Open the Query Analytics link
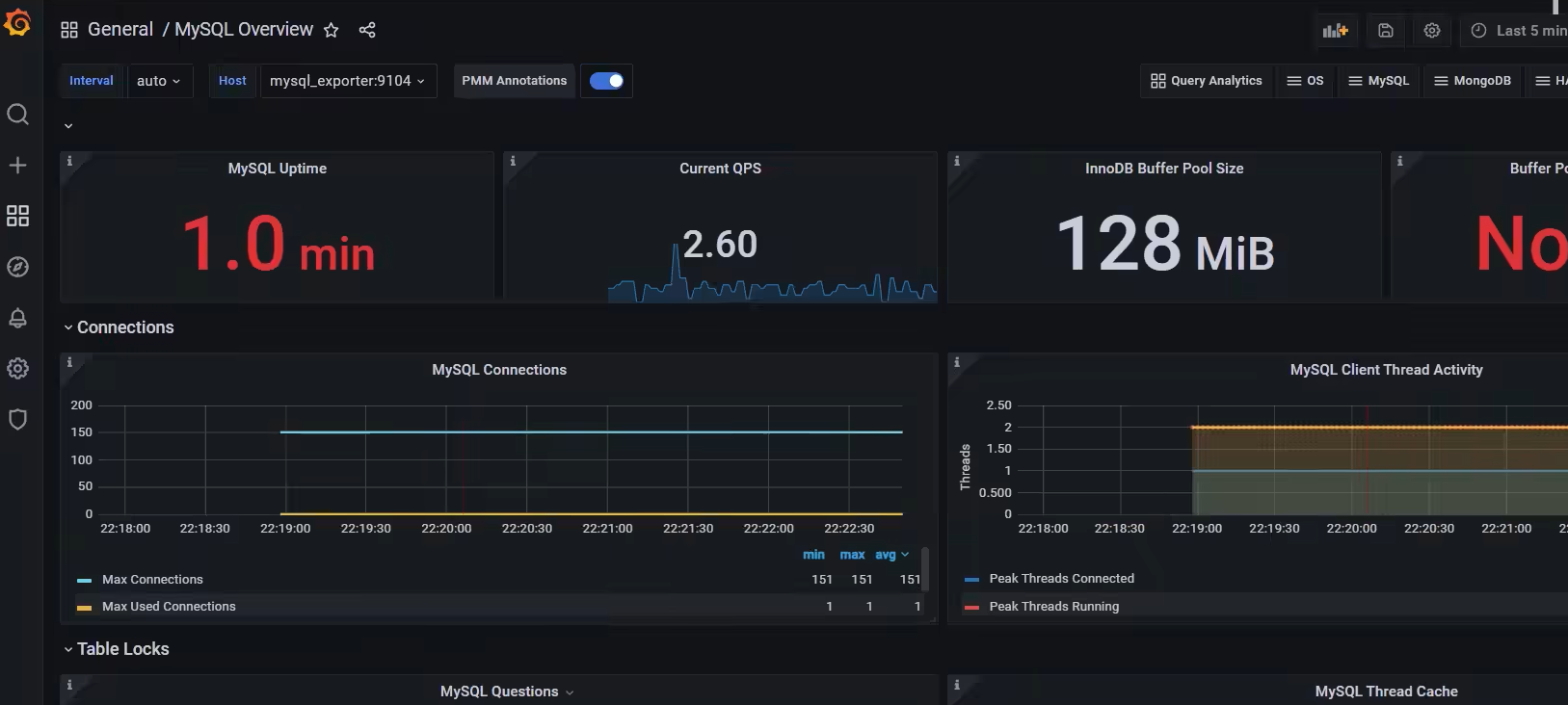1568x705 pixels. 1207,81
